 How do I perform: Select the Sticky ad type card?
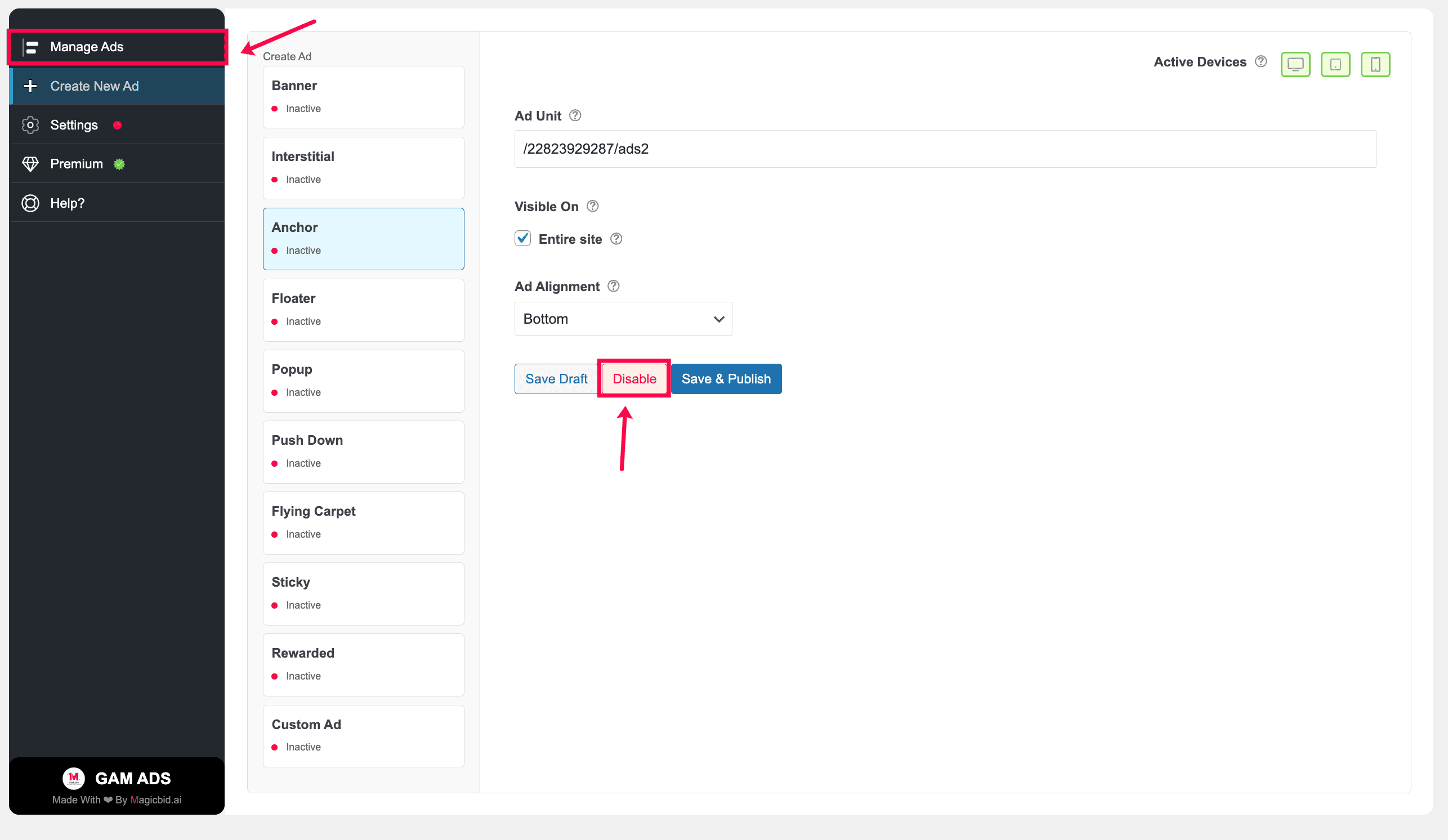(x=364, y=593)
